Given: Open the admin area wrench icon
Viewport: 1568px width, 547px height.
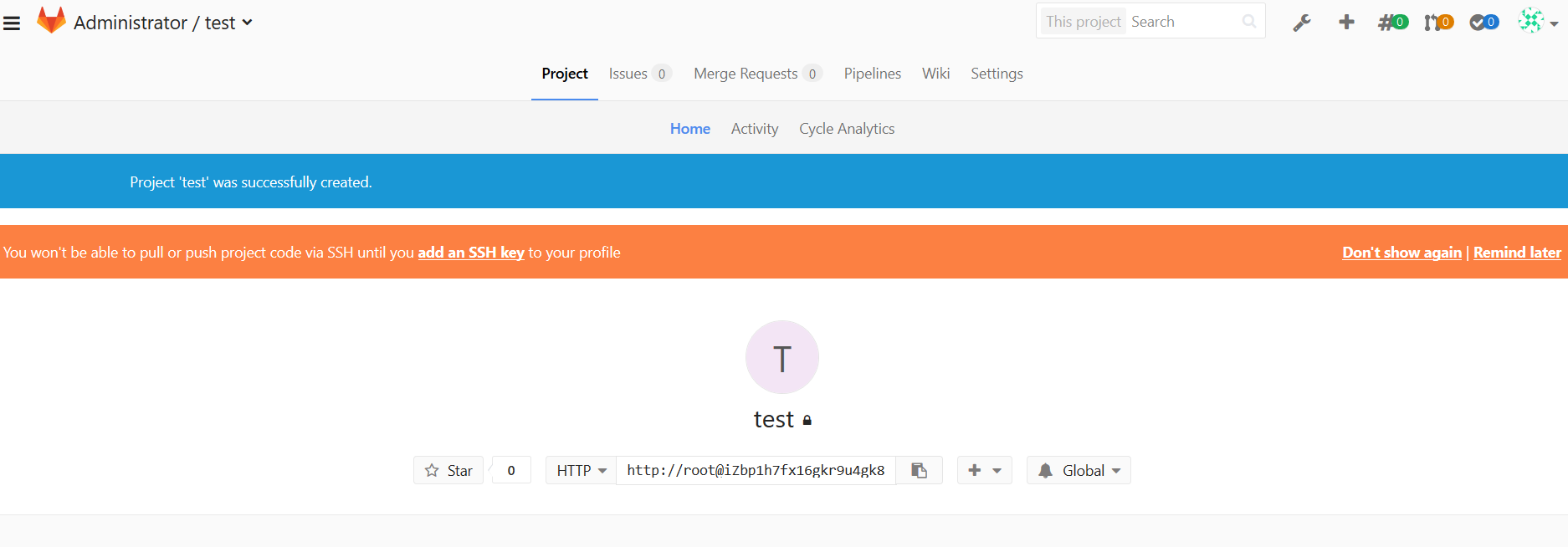Looking at the screenshot, I should click(1301, 23).
